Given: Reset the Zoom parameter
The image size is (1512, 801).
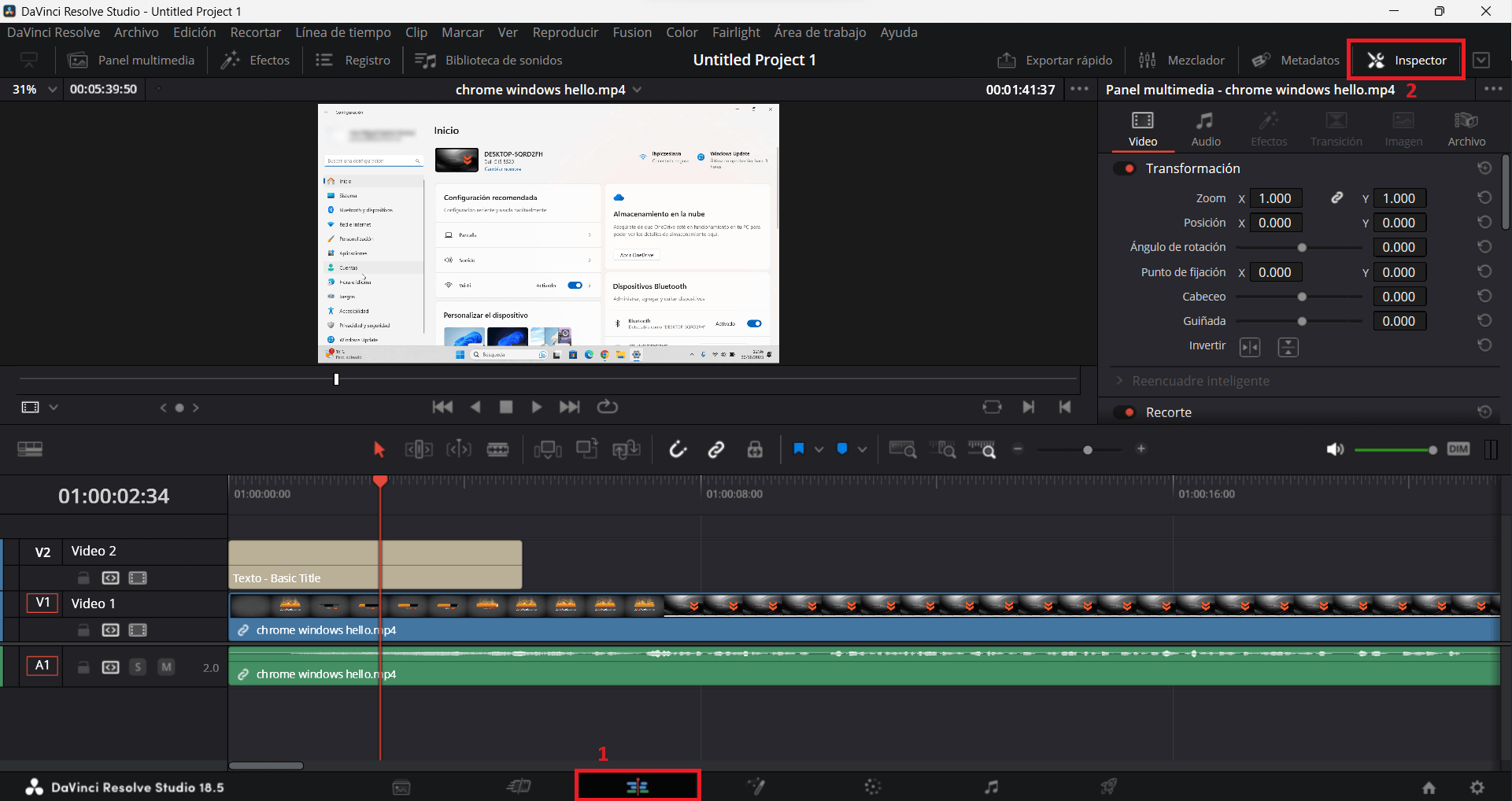Looking at the screenshot, I should [1484, 197].
